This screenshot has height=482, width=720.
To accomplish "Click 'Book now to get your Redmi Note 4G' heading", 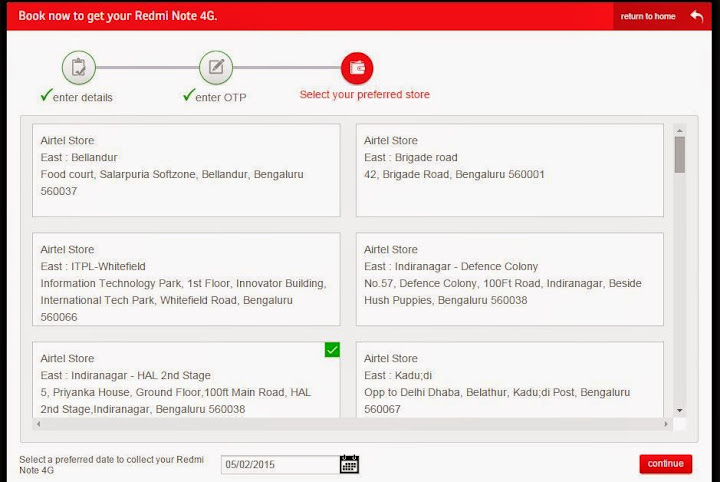I will [118, 16].
